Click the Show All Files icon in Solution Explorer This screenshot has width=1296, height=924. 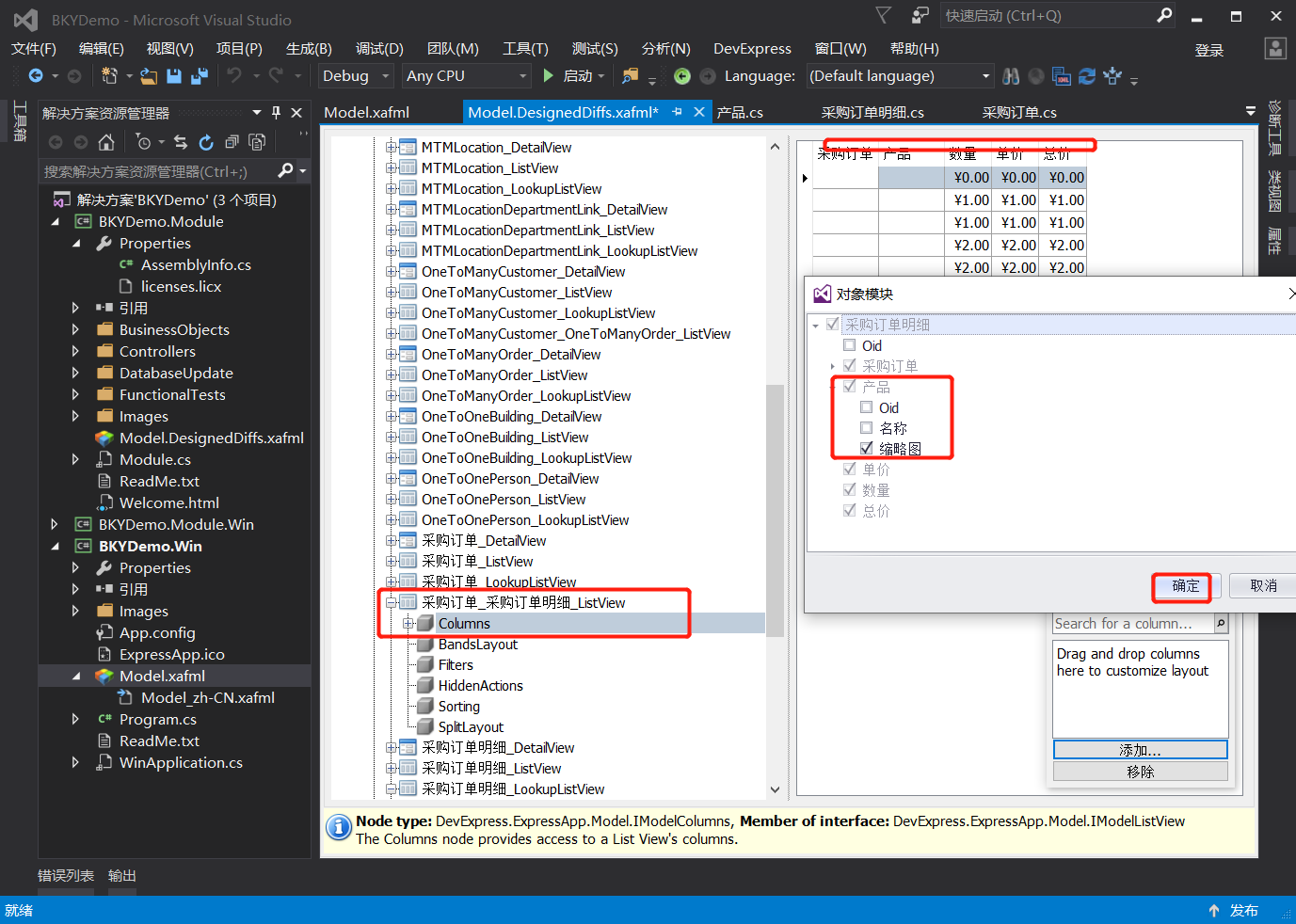point(257,142)
